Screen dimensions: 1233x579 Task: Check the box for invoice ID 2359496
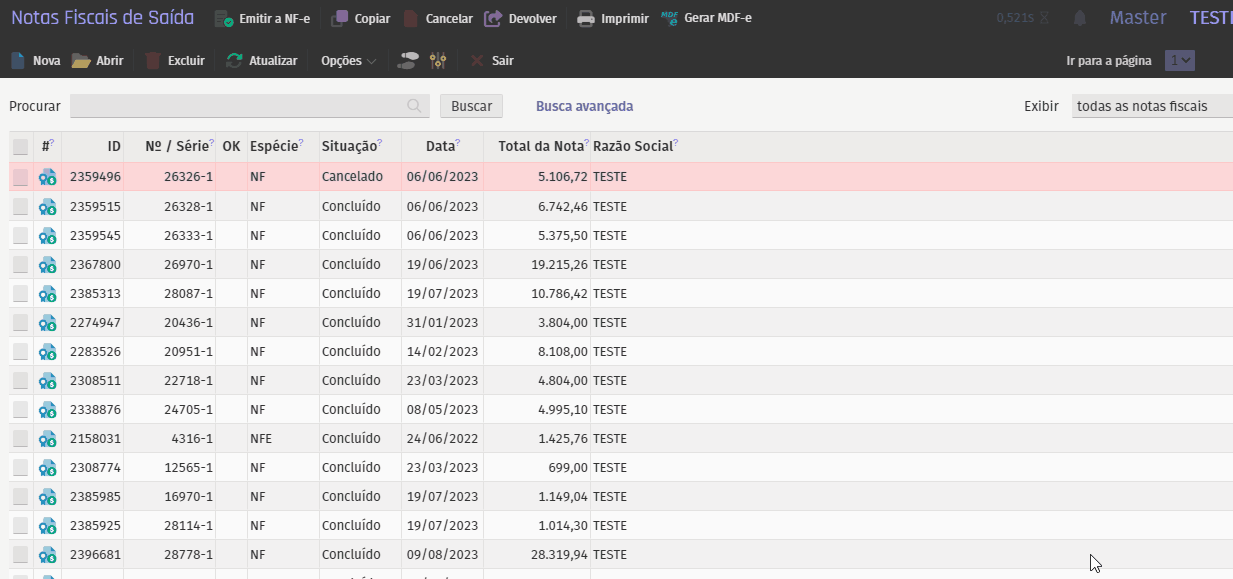coord(20,177)
